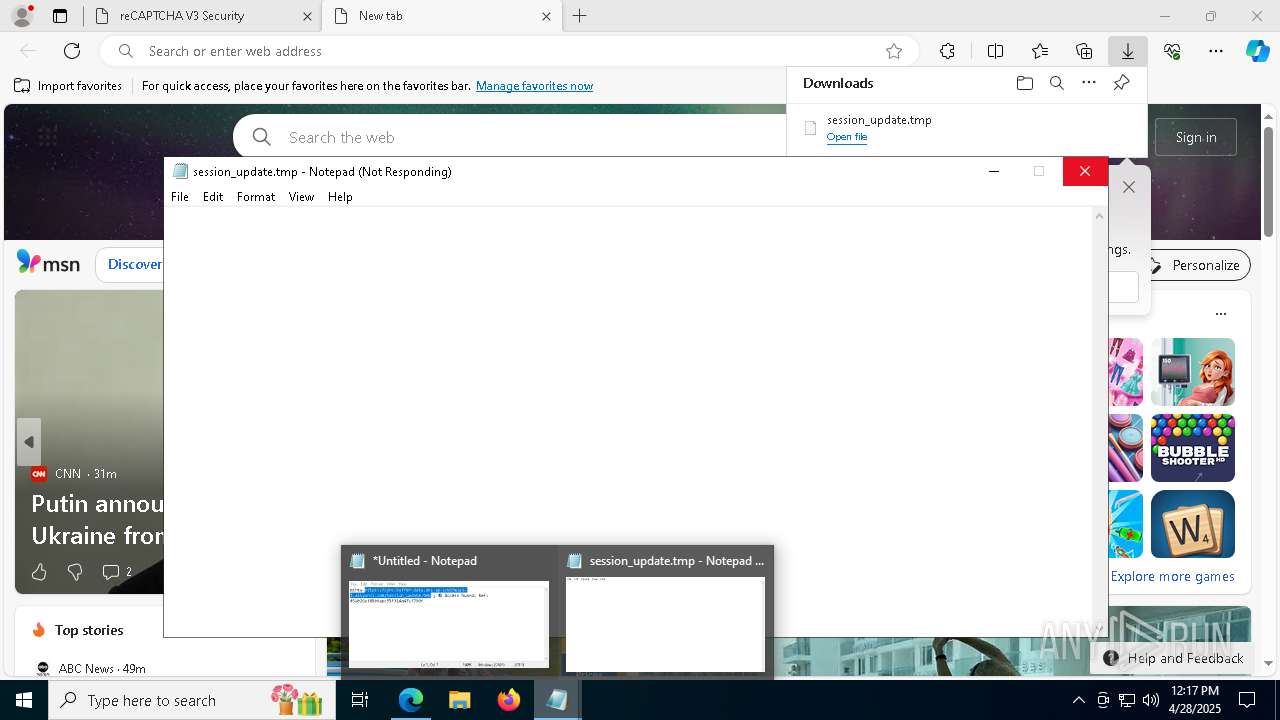Play the Bubble Shooter game tile
Viewport: 1280px width, 720px height.
coord(1193,448)
